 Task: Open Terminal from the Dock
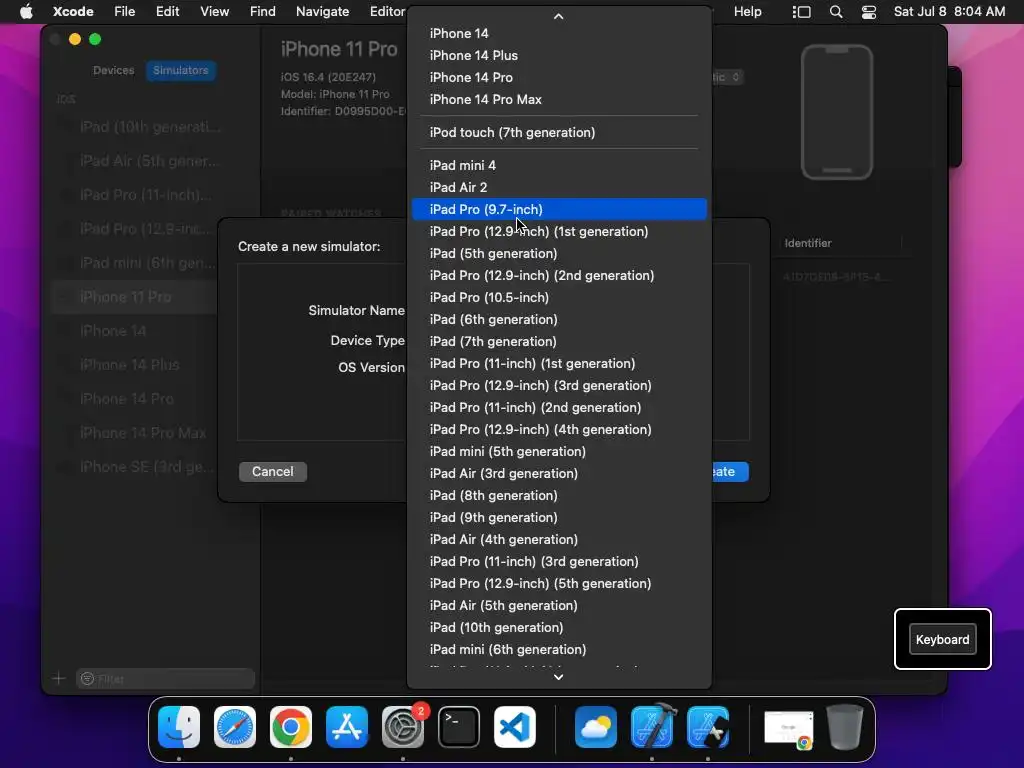coord(459,727)
